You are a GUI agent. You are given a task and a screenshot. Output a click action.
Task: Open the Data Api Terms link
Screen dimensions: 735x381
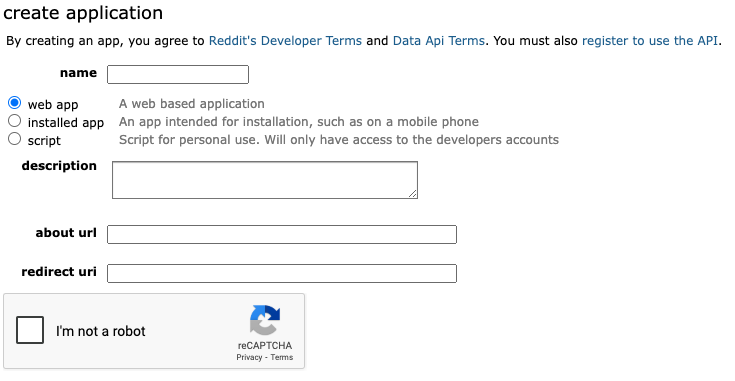point(438,41)
